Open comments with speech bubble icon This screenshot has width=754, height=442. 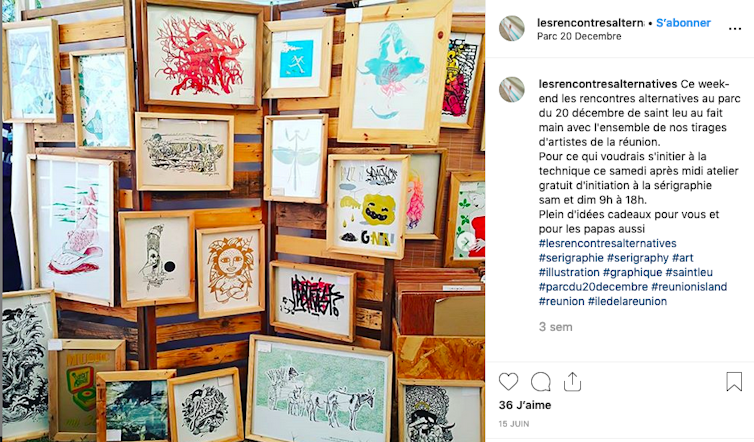point(540,382)
